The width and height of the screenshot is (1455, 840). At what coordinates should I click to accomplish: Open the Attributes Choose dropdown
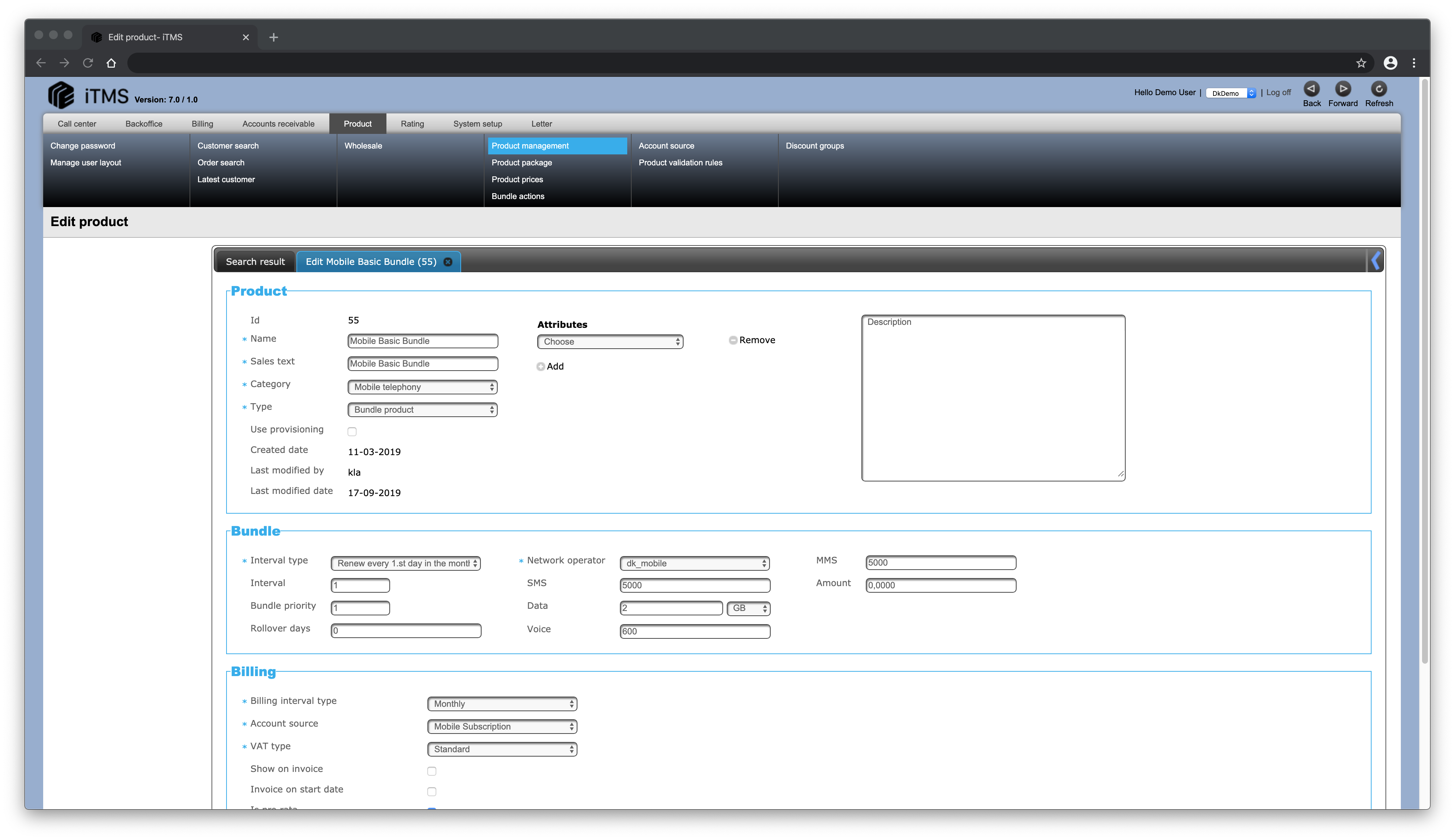click(x=610, y=342)
